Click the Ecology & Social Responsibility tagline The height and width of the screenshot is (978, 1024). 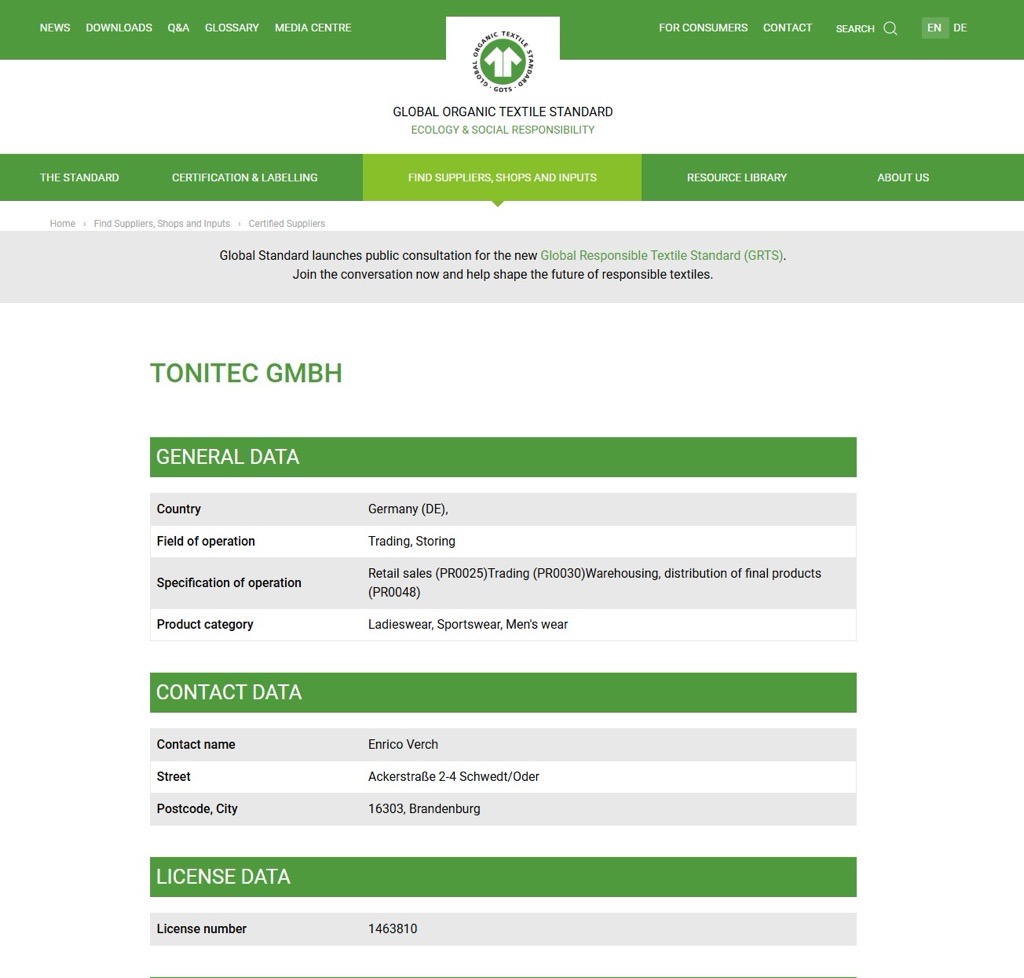click(503, 130)
